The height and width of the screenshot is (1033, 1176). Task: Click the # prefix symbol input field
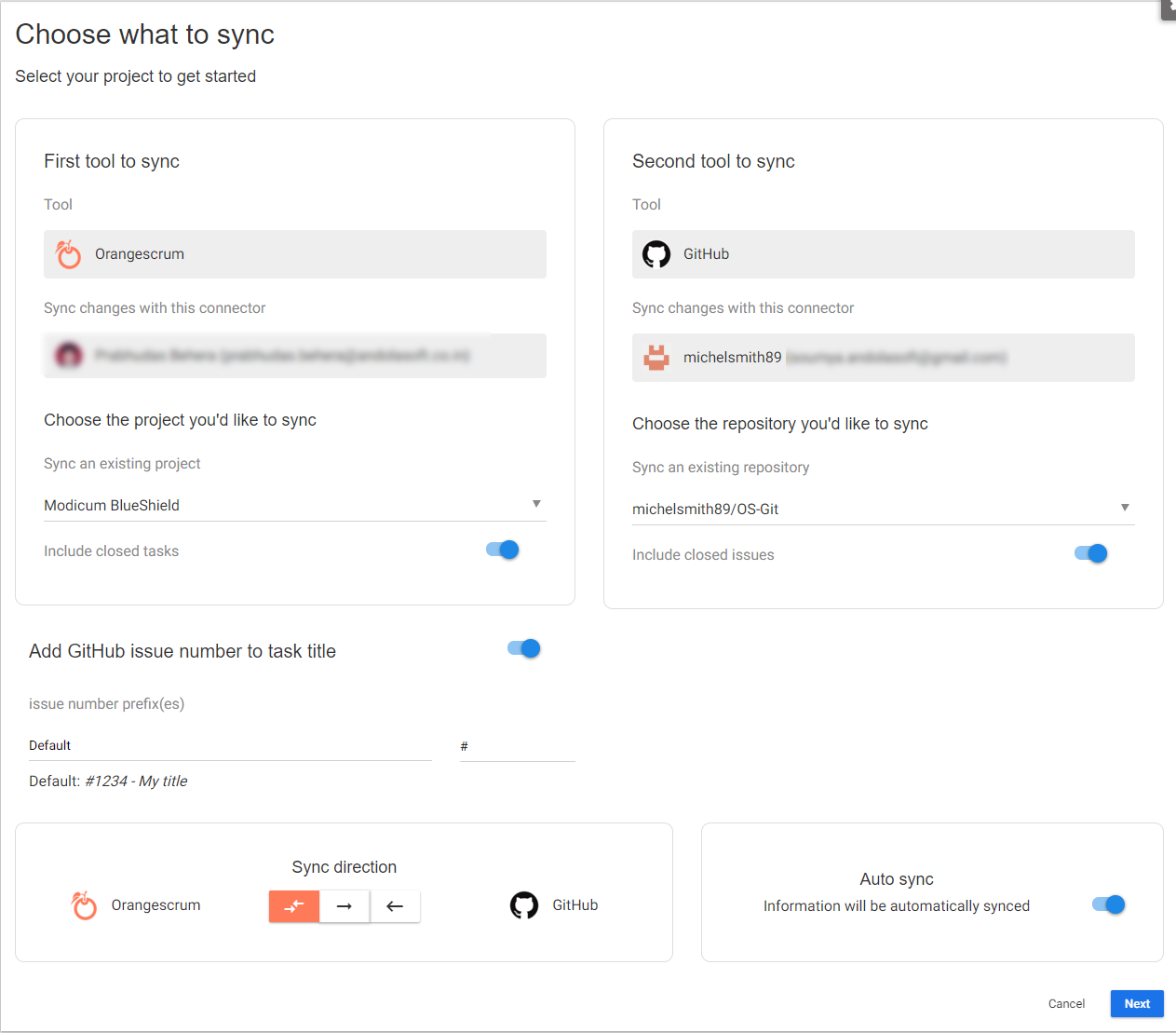[x=518, y=746]
